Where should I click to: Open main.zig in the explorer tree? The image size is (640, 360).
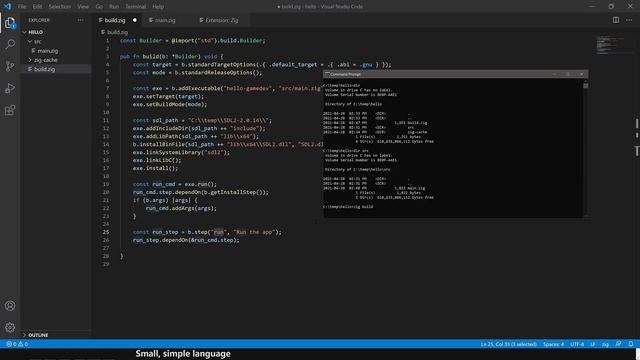[x=47, y=51]
